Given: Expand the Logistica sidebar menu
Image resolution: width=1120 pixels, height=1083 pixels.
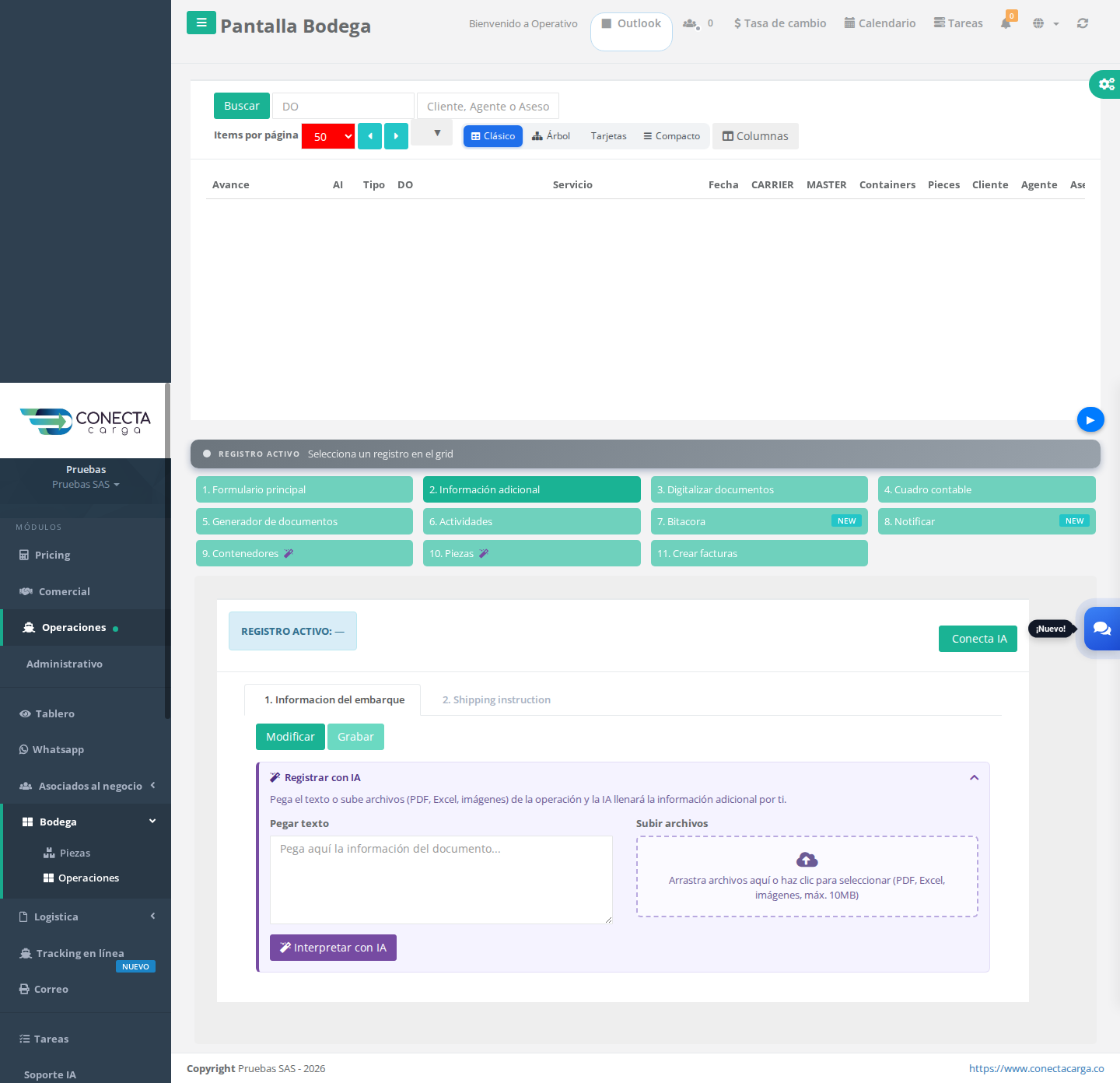Looking at the screenshot, I should point(86,917).
